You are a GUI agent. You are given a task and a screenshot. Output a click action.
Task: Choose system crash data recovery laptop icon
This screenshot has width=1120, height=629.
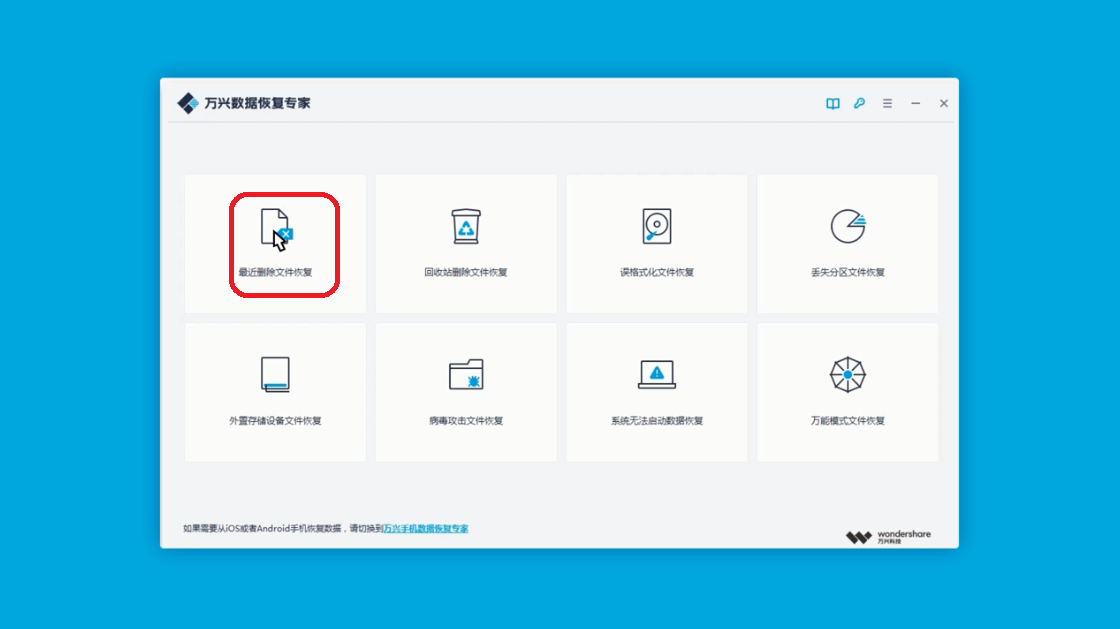(x=656, y=374)
